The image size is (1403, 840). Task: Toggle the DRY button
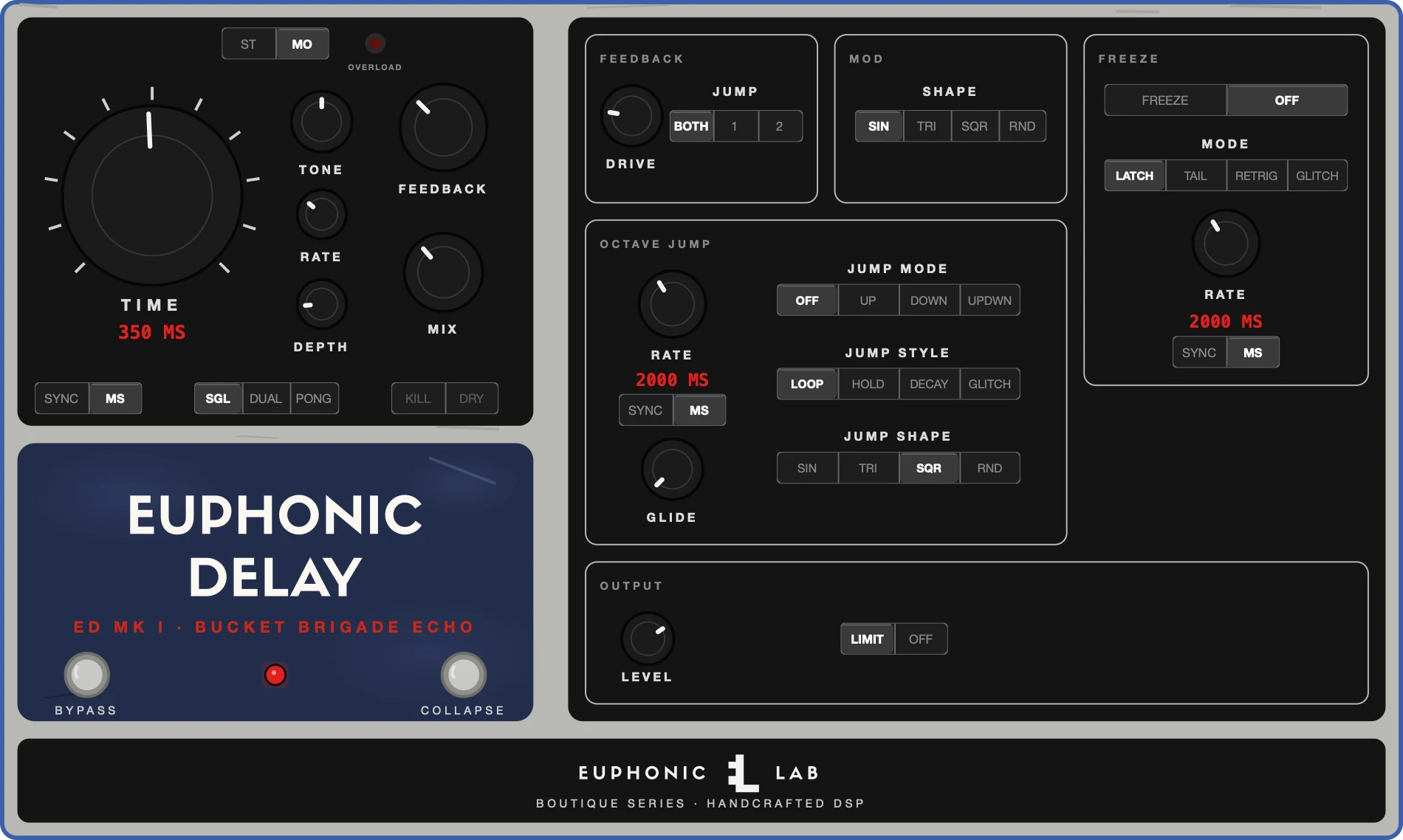(x=472, y=399)
